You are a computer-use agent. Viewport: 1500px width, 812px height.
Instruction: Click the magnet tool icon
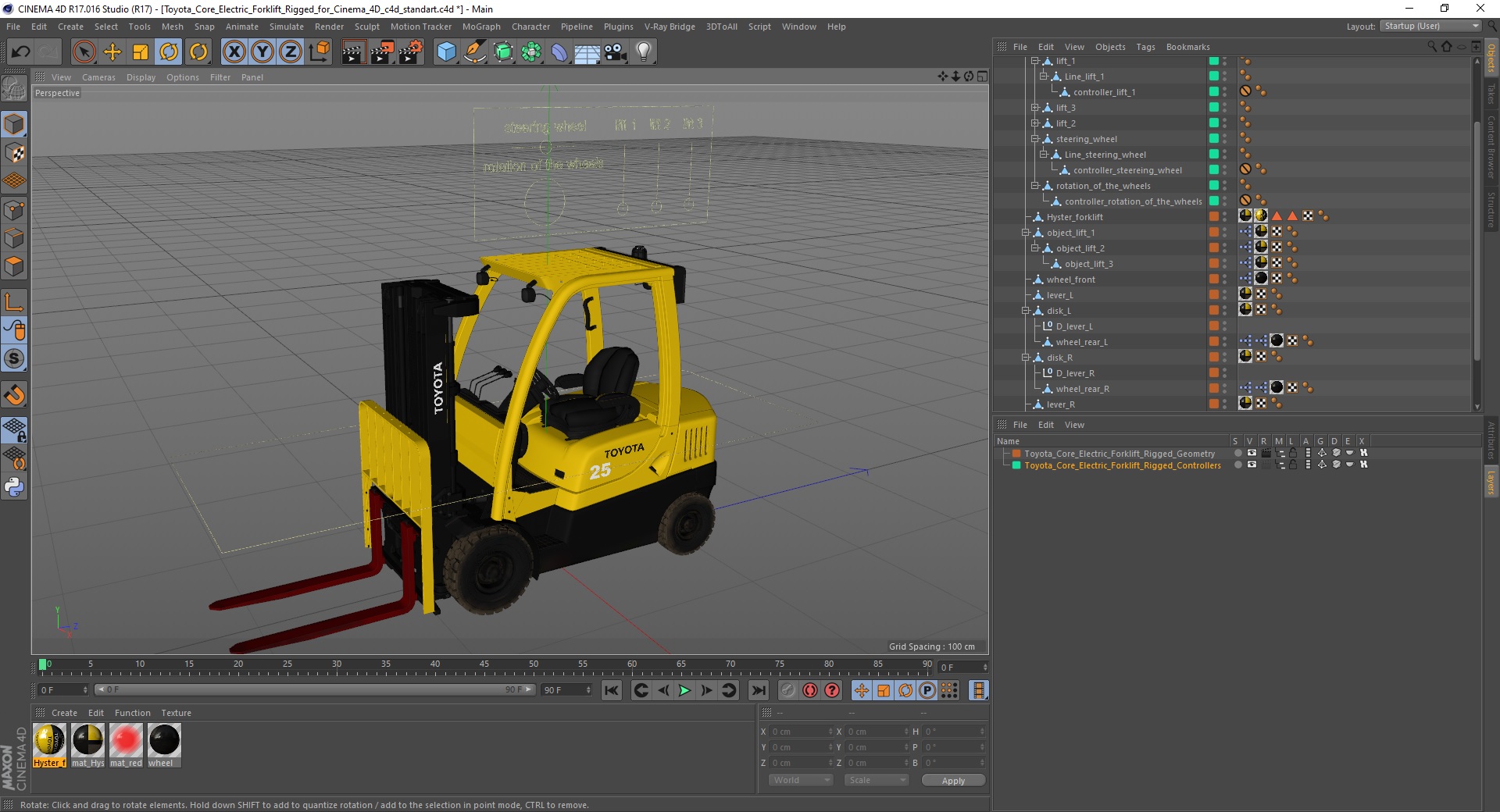[14, 395]
